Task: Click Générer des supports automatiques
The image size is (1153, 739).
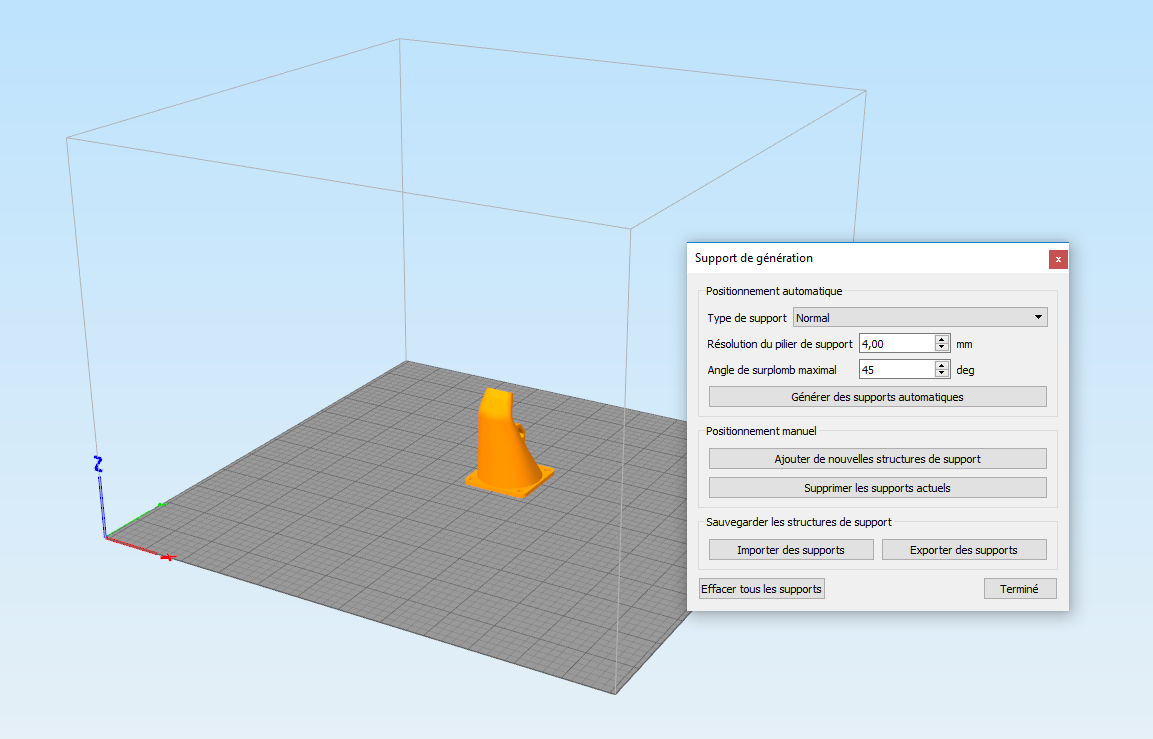Action: tap(877, 397)
